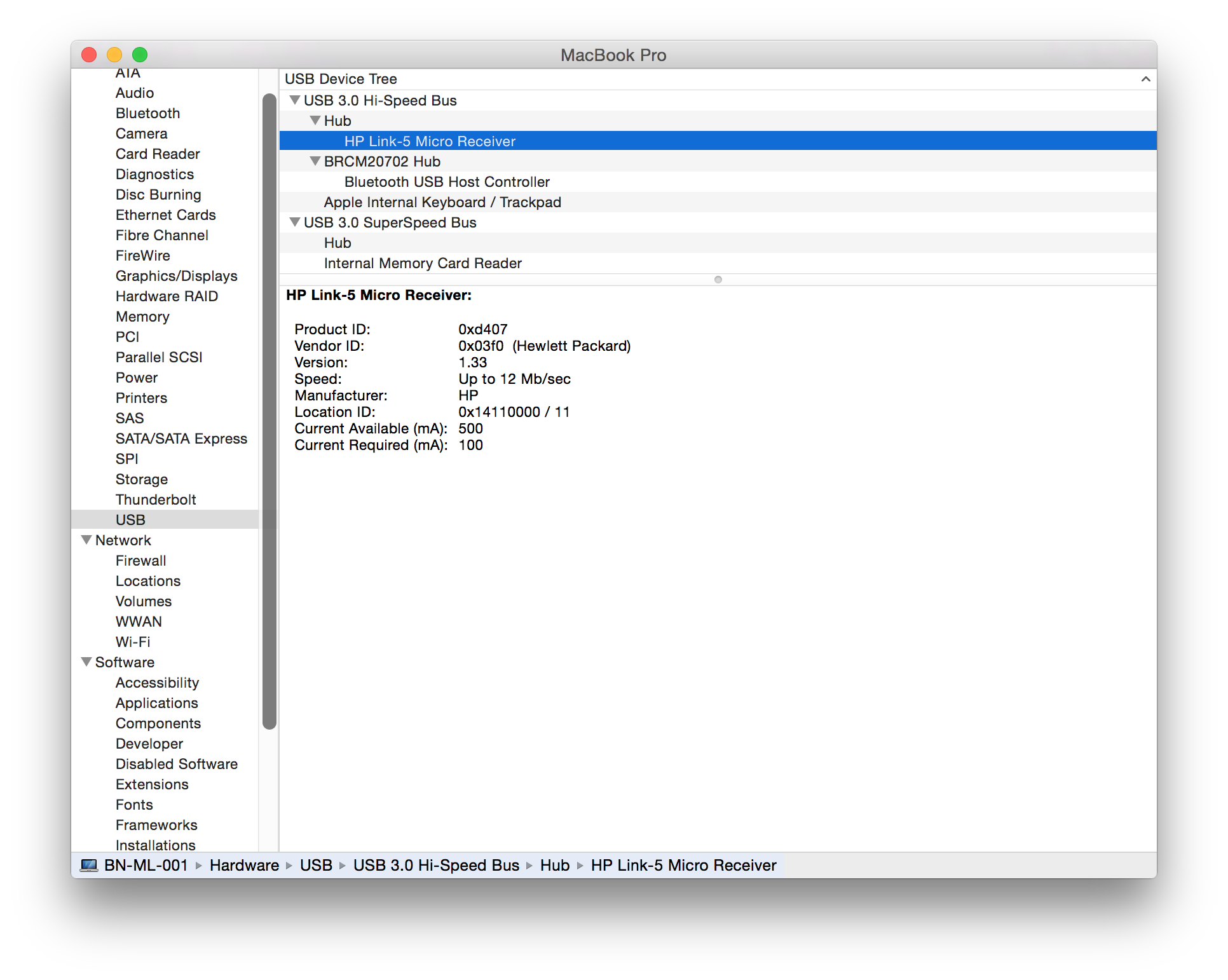Collapse the Network section in sidebar
Viewport: 1228px width, 980px height.
pyautogui.click(x=87, y=540)
